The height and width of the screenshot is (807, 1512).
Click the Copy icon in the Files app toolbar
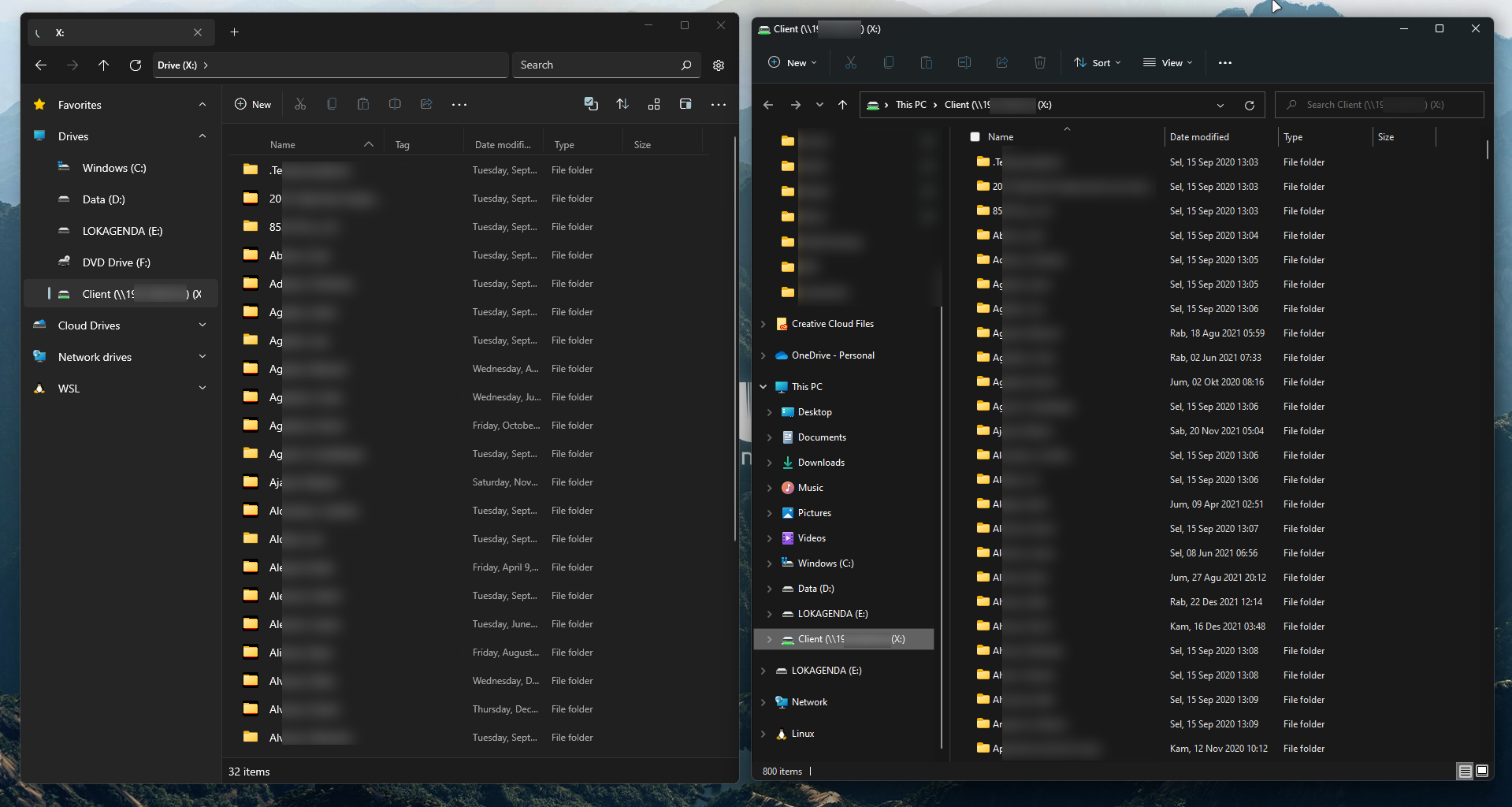click(332, 104)
